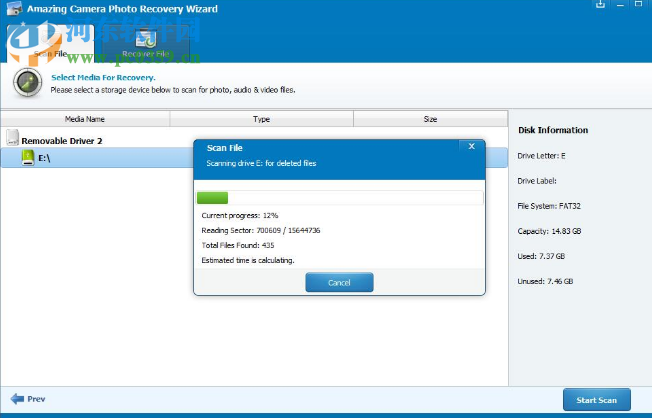The width and height of the screenshot is (652, 418).
Task: Click 'Scanning drive E: for deleted files' text
Action: click(x=261, y=163)
